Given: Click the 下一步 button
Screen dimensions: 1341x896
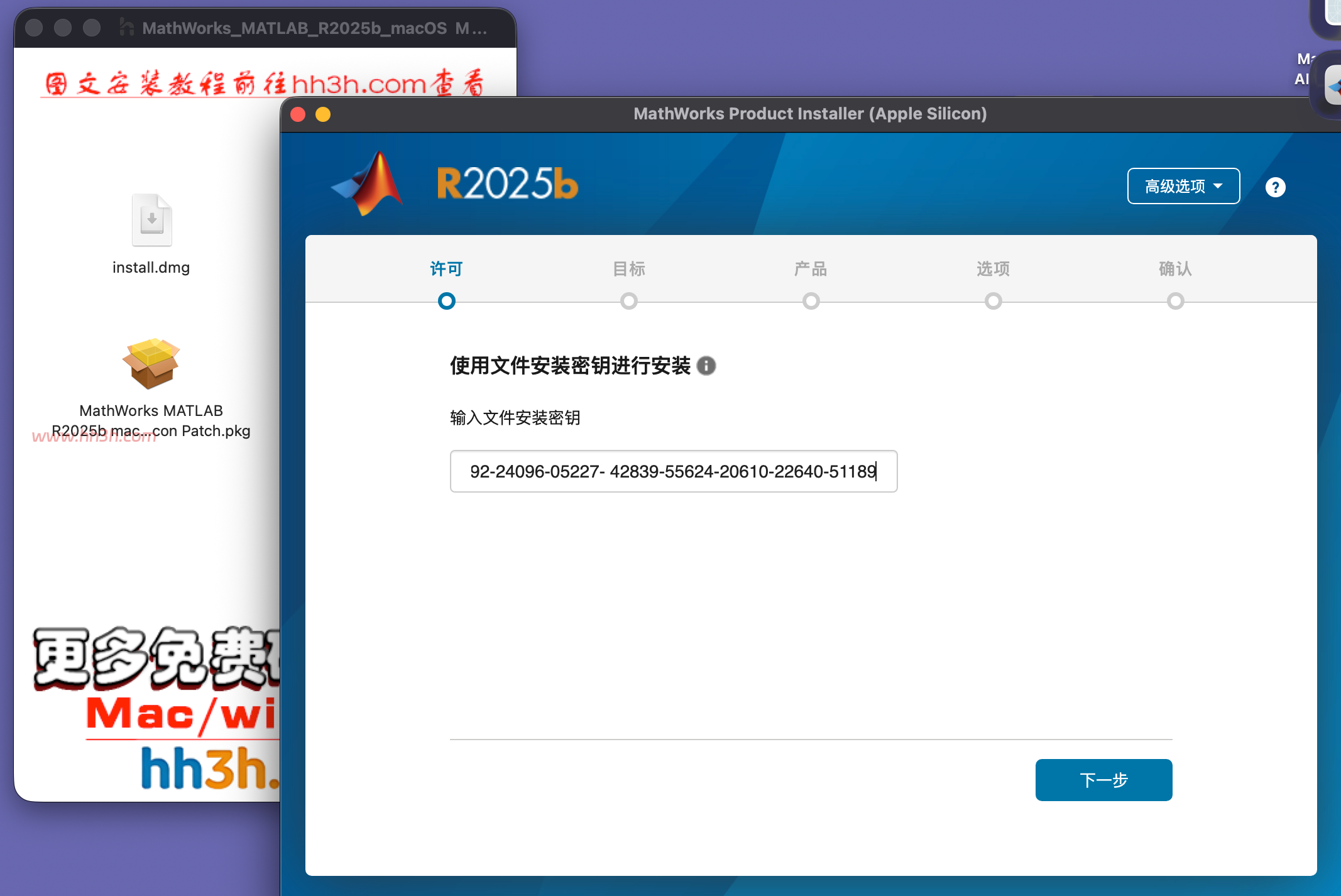Looking at the screenshot, I should (x=1103, y=780).
